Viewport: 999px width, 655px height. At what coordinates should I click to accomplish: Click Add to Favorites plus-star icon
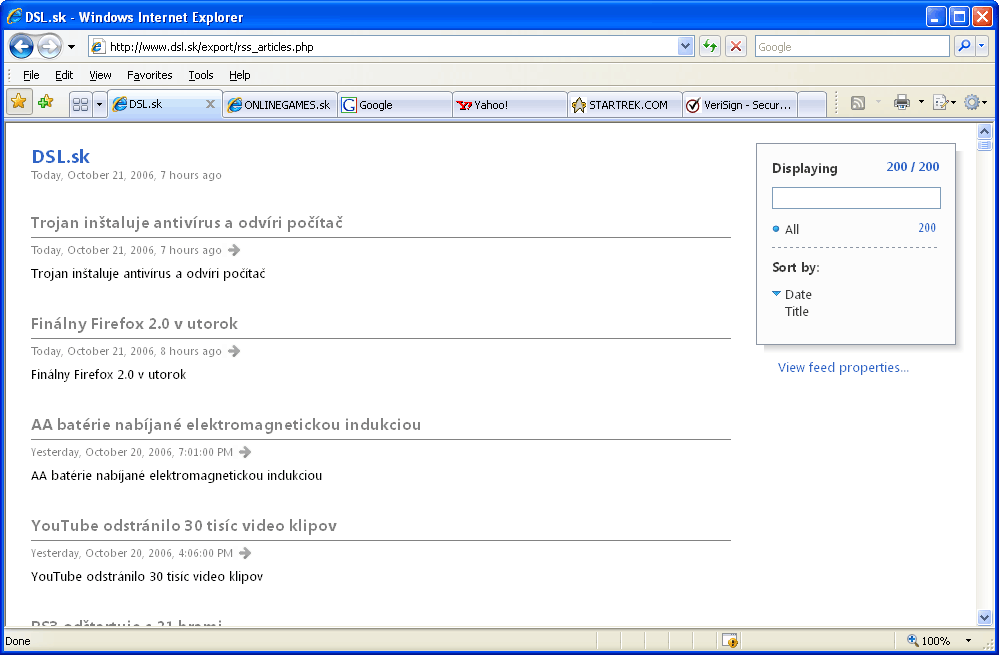click(x=45, y=102)
